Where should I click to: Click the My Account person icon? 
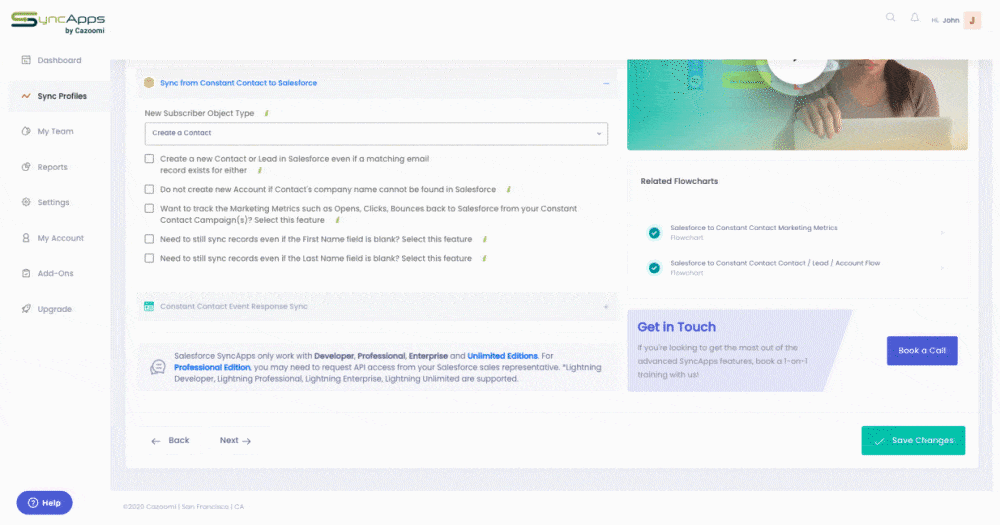point(26,238)
